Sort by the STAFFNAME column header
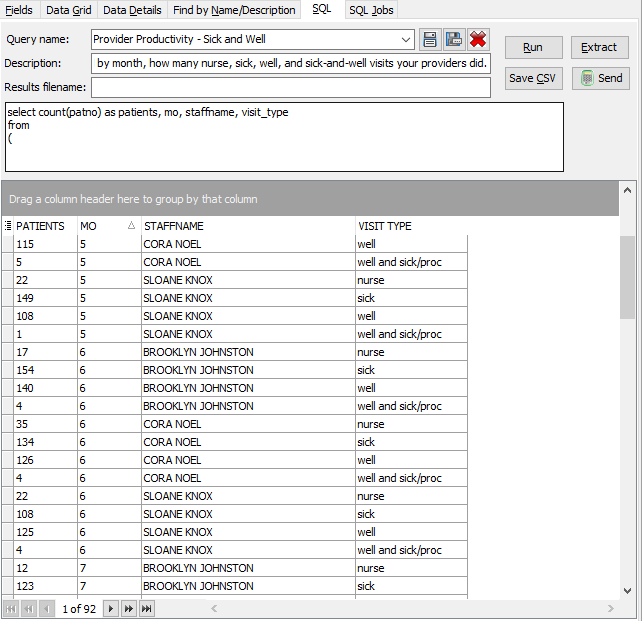This screenshot has height=621, width=642. 247,226
